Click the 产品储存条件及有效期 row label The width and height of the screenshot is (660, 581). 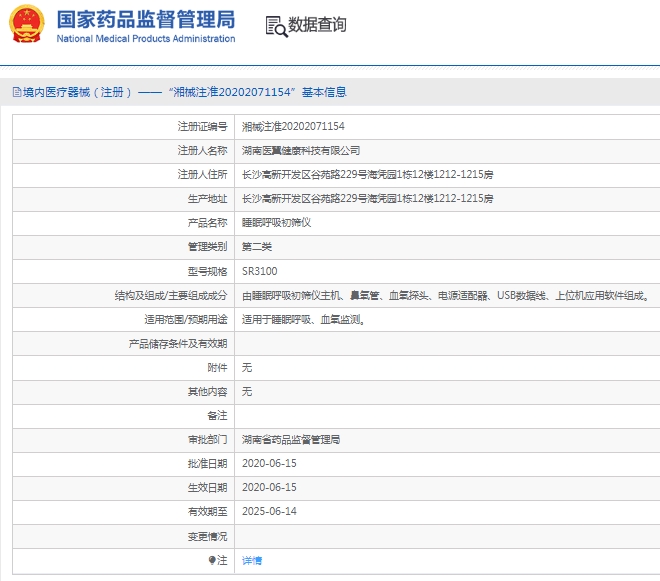[x=178, y=344]
